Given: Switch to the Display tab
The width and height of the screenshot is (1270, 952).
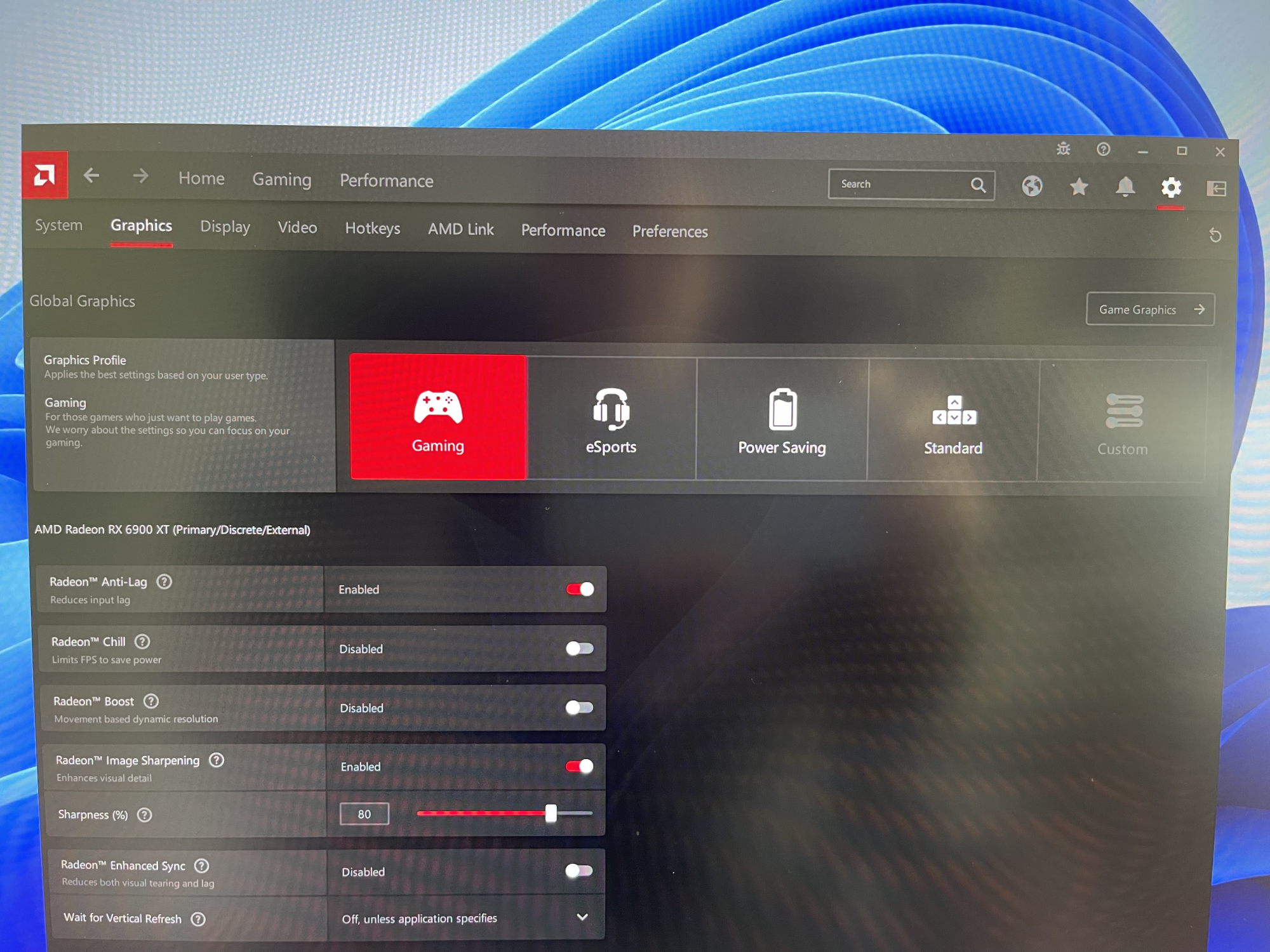Looking at the screenshot, I should 225,227.
